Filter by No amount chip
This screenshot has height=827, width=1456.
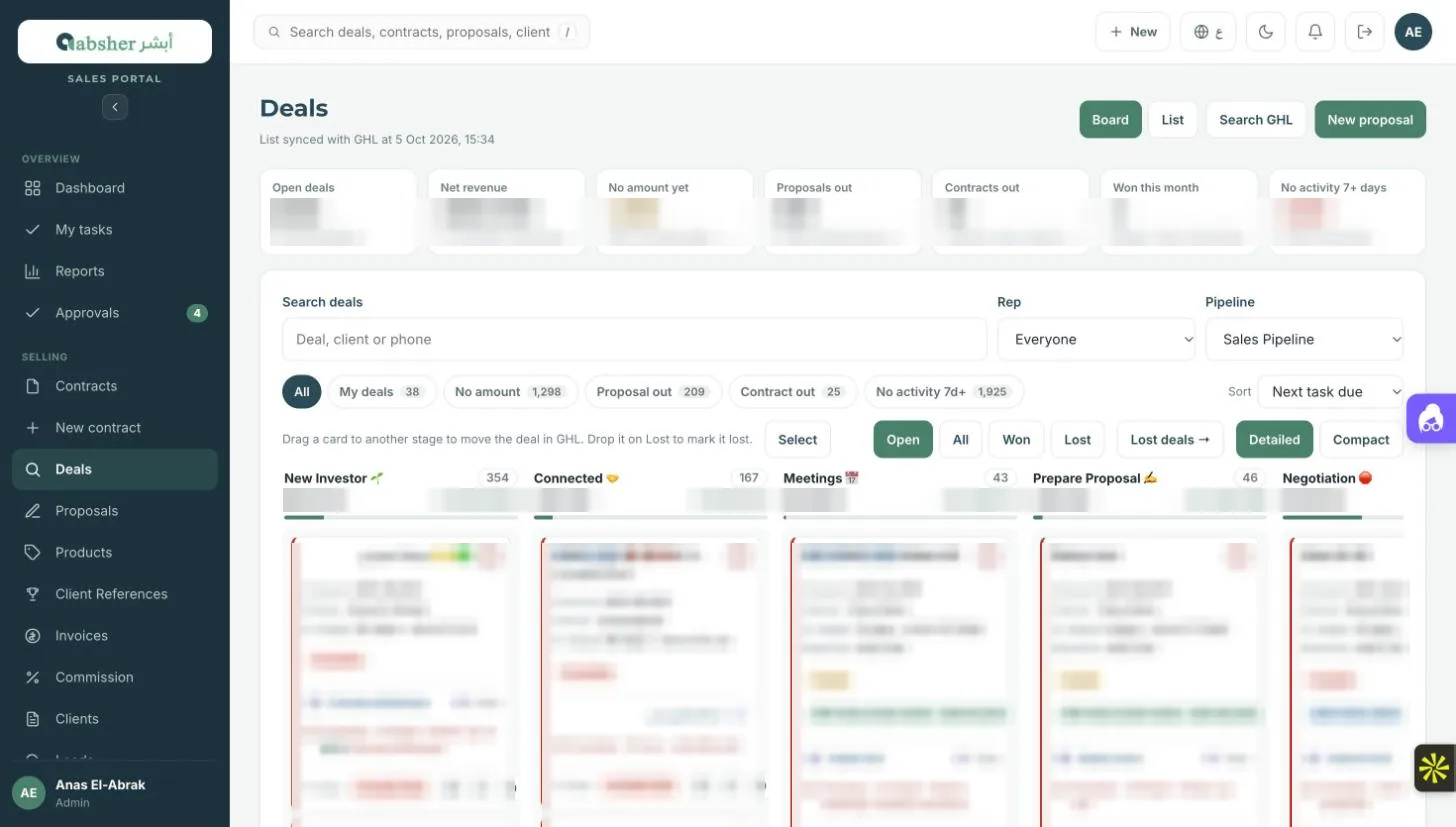coord(510,392)
